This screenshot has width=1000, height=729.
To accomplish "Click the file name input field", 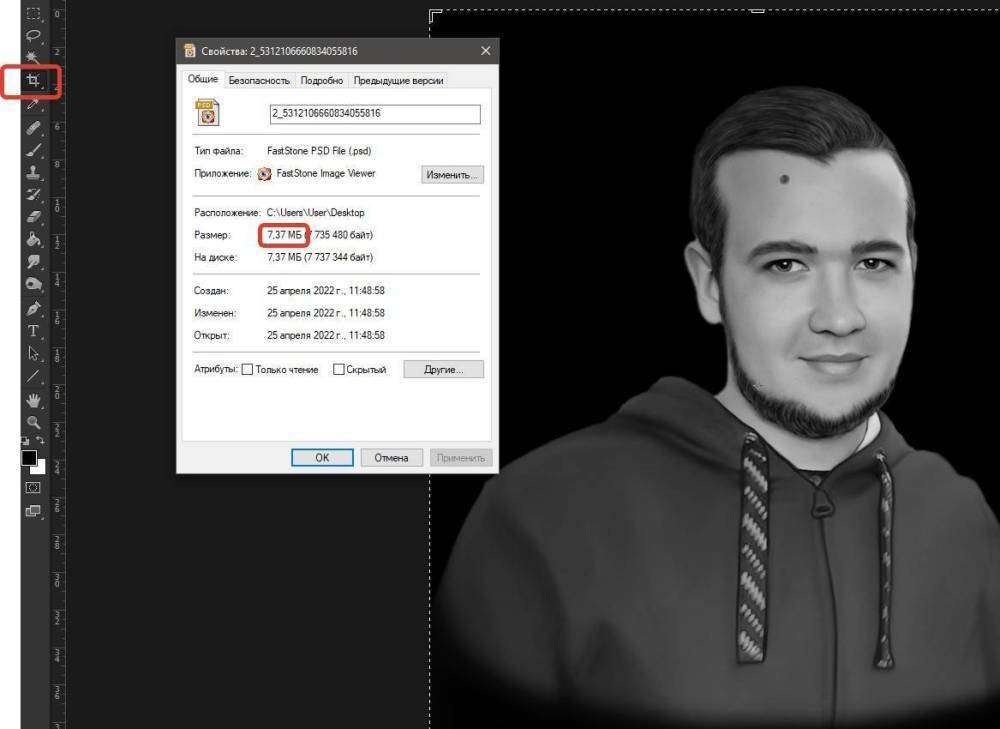I will [374, 113].
